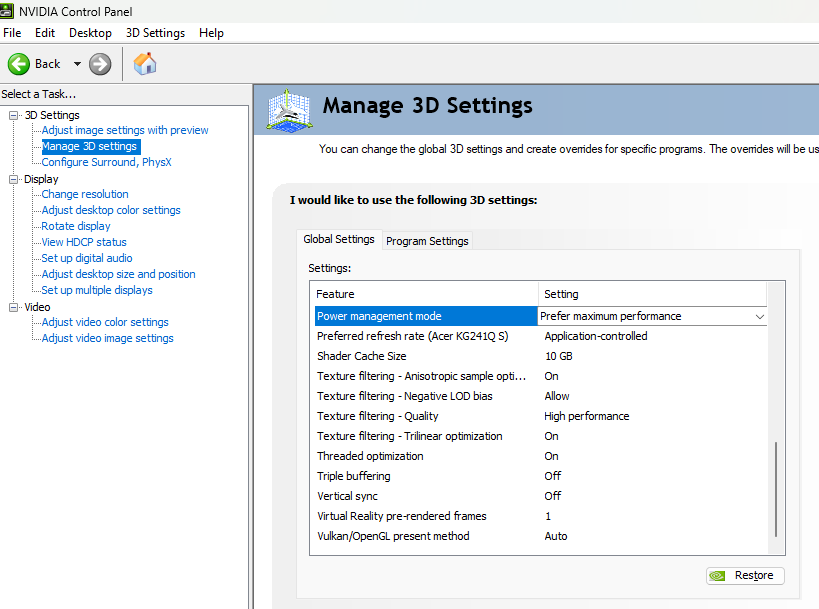
Task: Click the Off value for Triple buffering
Action: pos(553,476)
